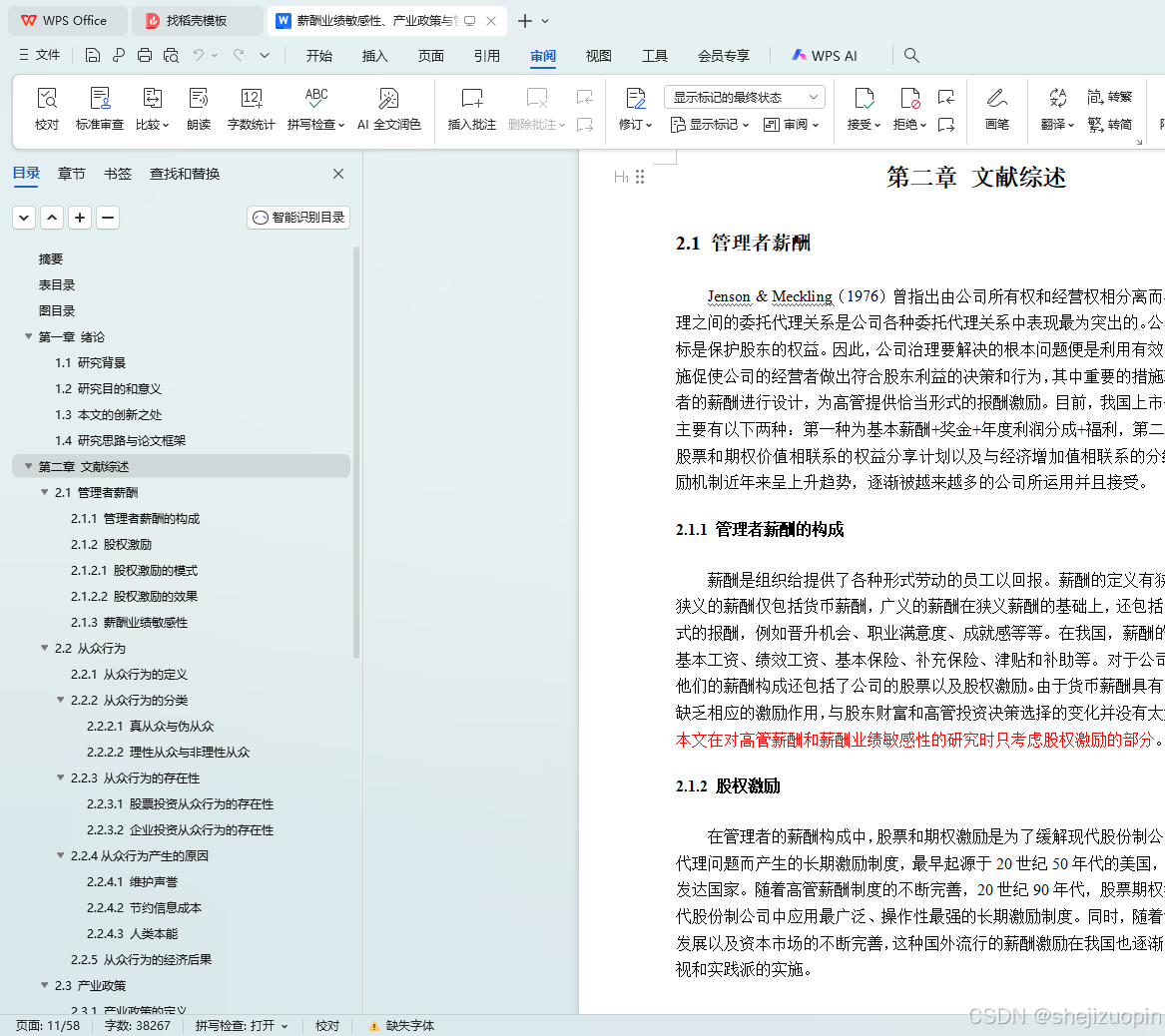Select the 画笔 pen tool
The image size is (1165, 1036).
click(x=996, y=109)
